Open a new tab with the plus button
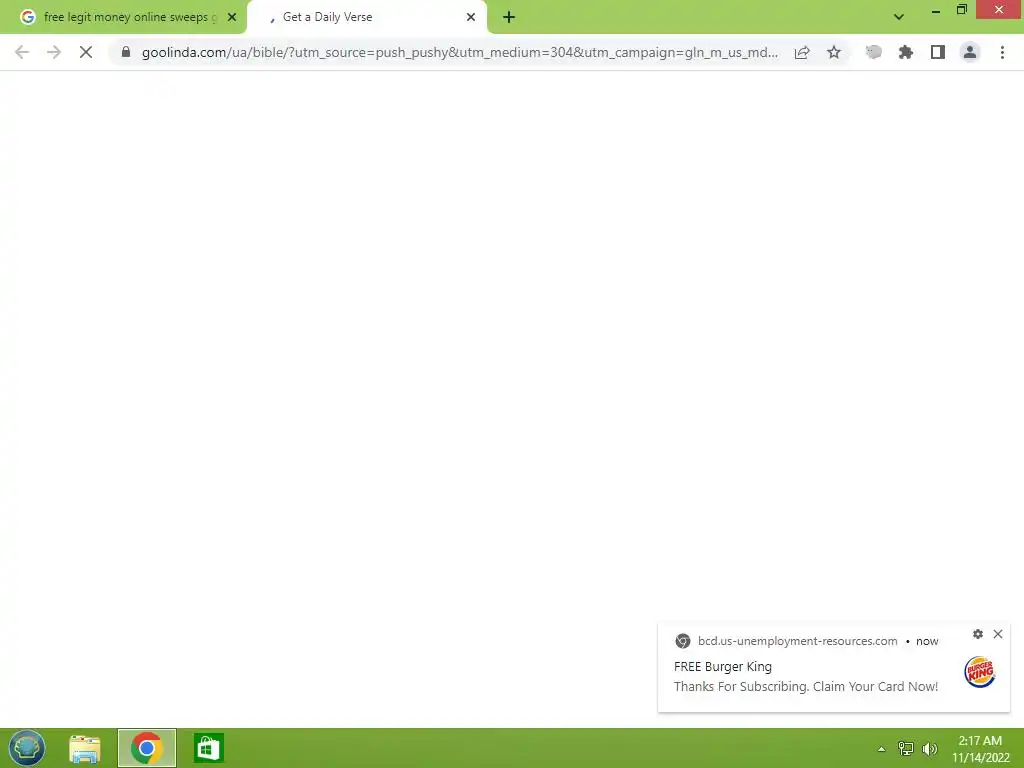The image size is (1024, 768). (509, 17)
